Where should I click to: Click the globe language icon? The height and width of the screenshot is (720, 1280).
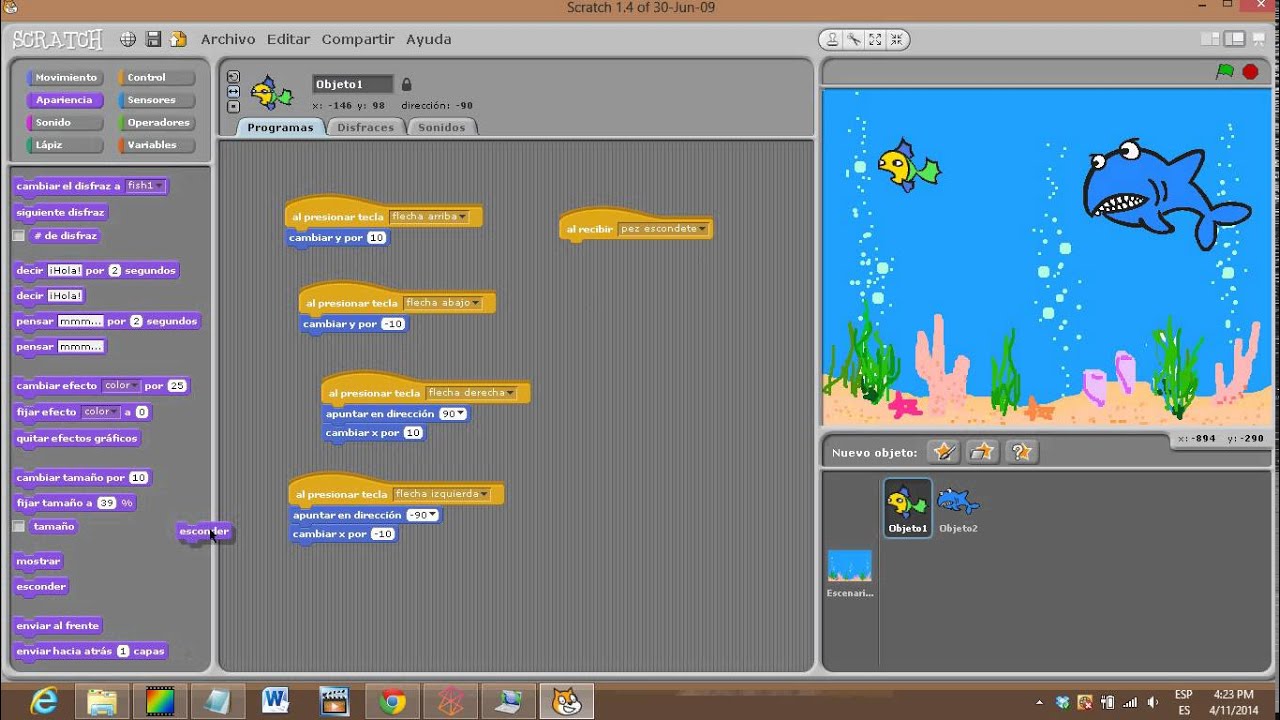128,39
